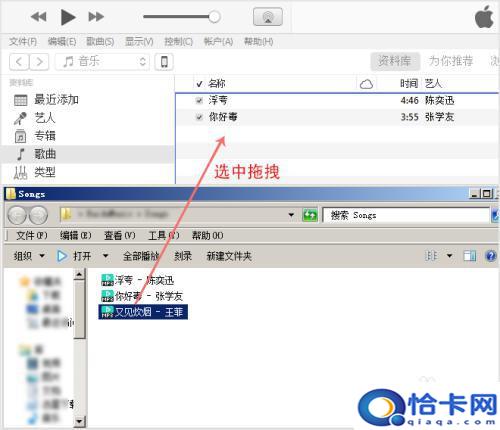
Task: Select the 浮夸 song row name
Action: point(218,100)
